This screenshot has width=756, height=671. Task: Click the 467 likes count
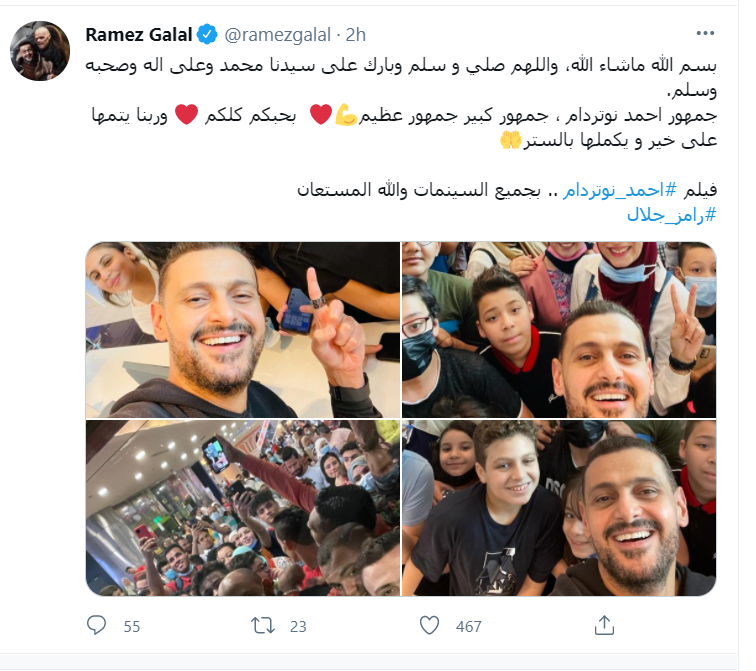tap(469, 626)
